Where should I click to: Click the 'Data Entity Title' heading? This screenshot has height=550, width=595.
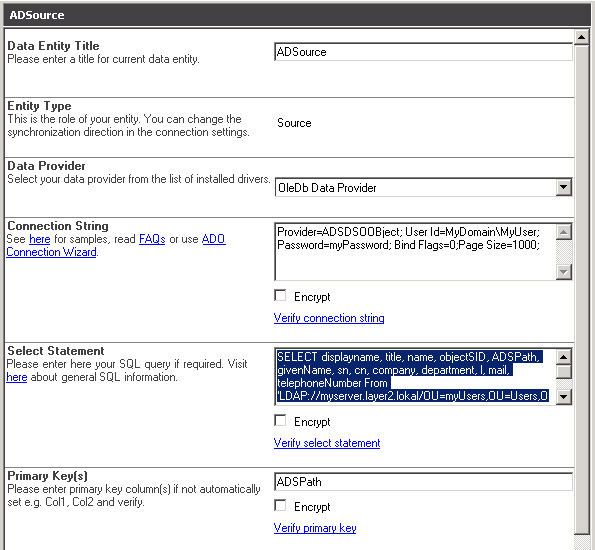point(54,46)
